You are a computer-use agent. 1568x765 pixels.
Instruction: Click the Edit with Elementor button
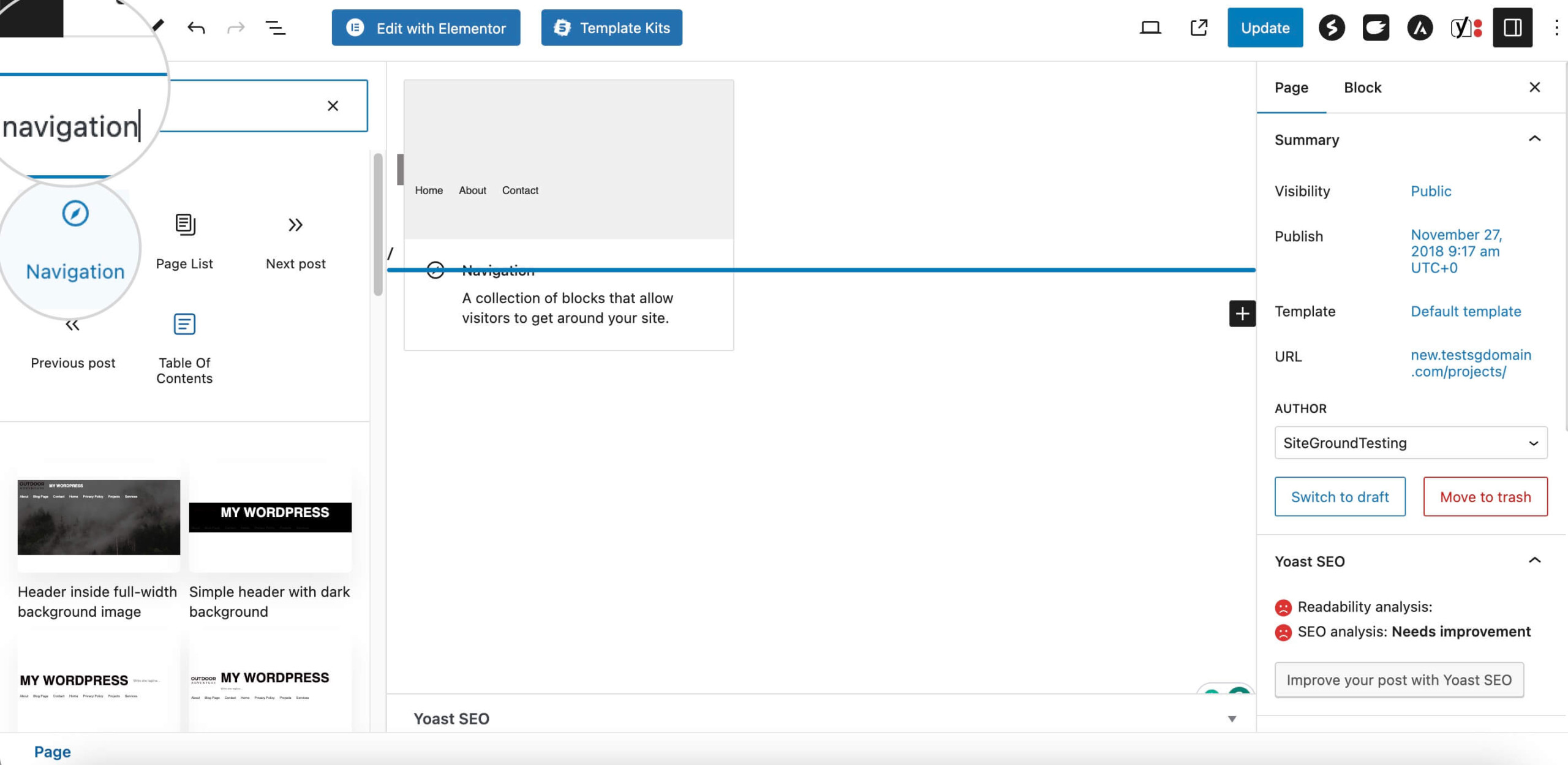click(426, 28)
